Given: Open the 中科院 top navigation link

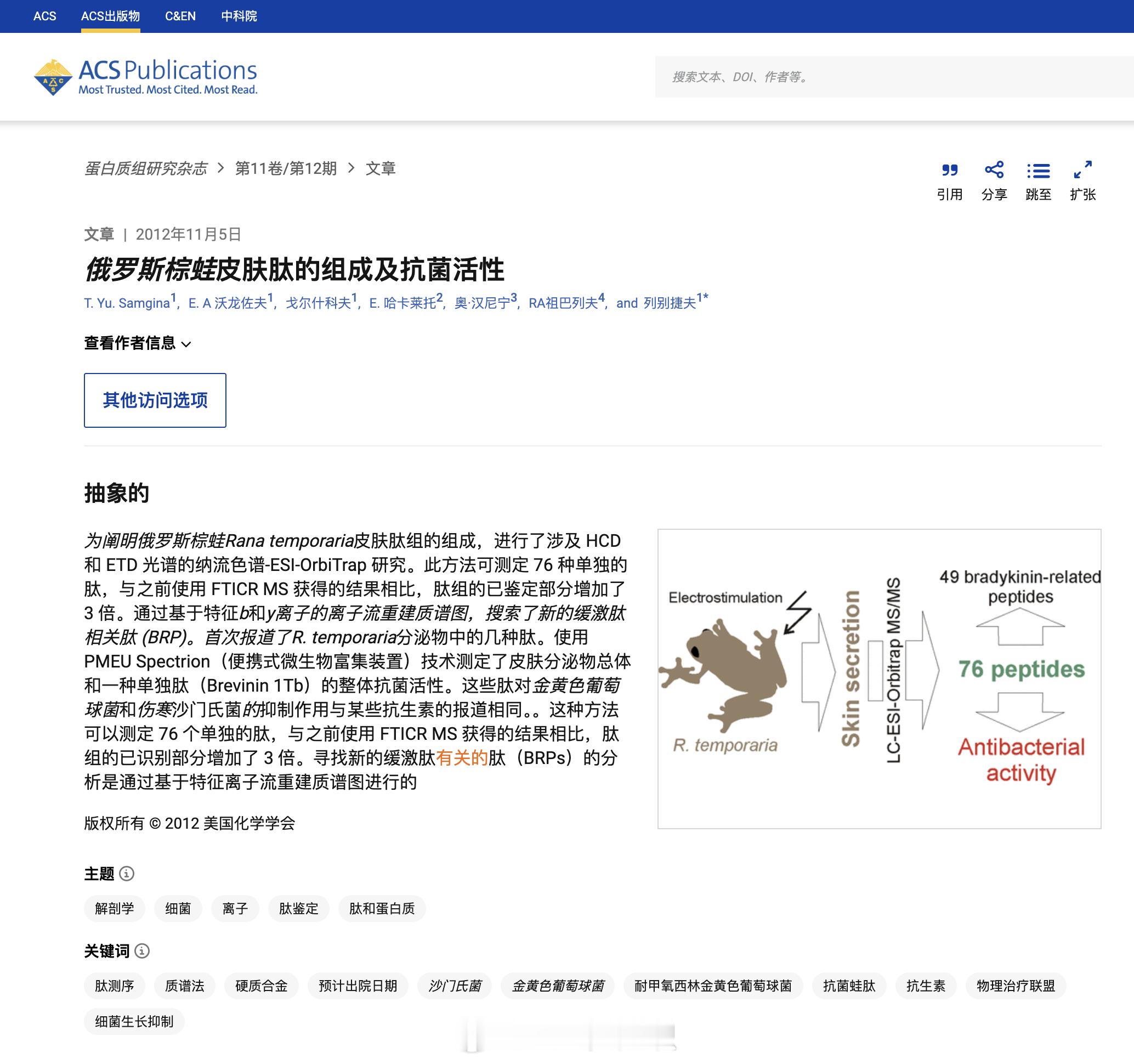Looking at the screenshot, I should pyautogui.click(x=239, y=16).
